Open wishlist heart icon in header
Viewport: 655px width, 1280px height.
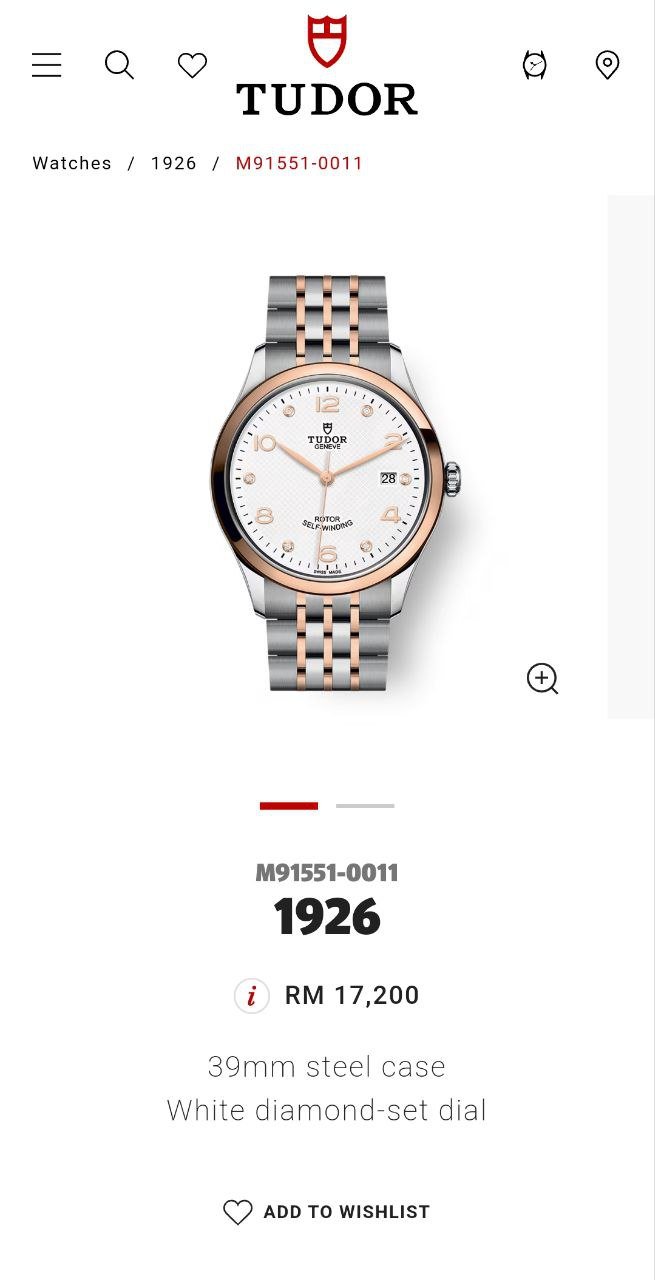tap(192, 65)
